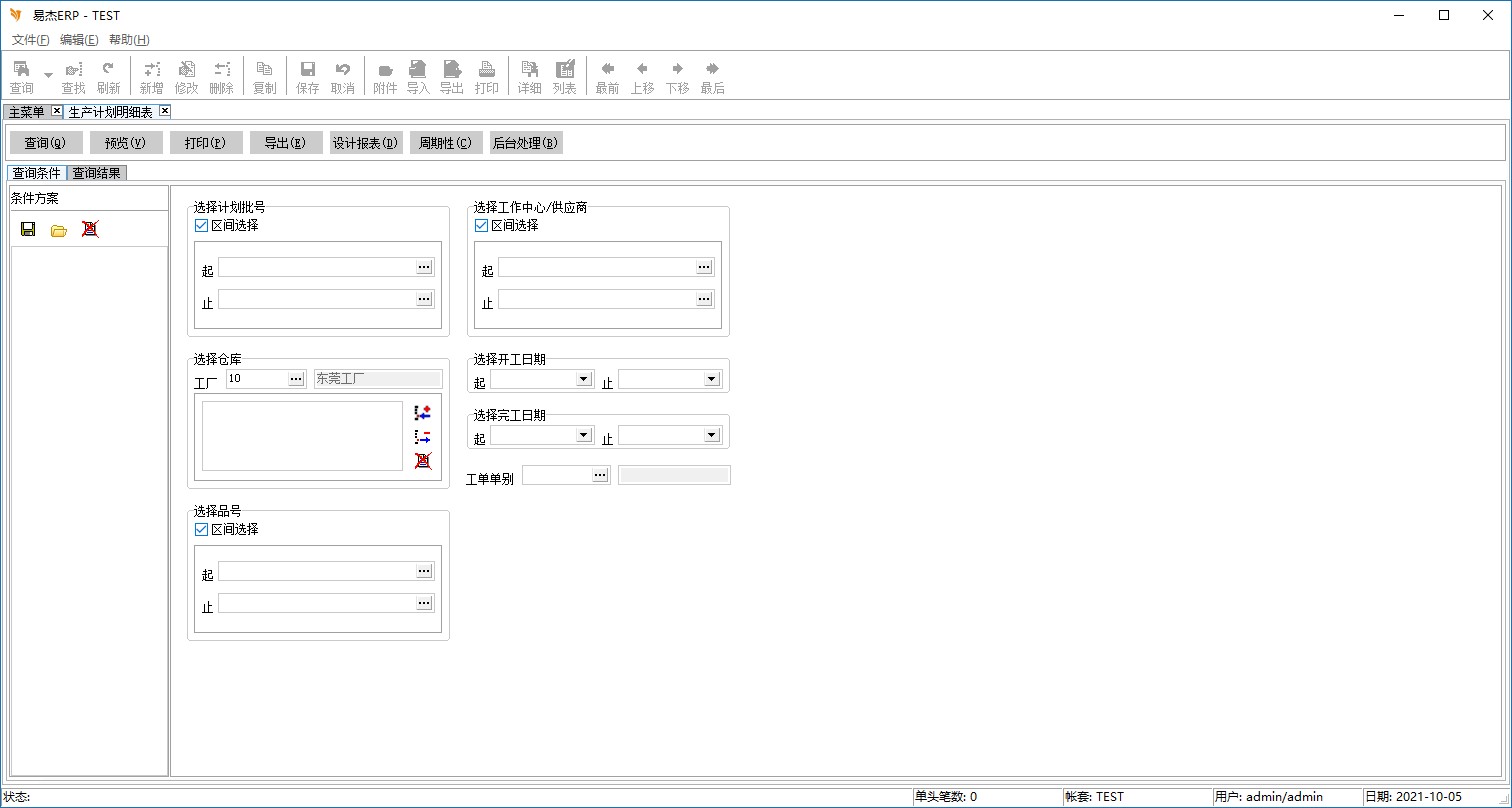The height and width of the screenshot is (808, 1512).
Task: Click the 最前 navigation icon
Action: [x=607, y=76]
